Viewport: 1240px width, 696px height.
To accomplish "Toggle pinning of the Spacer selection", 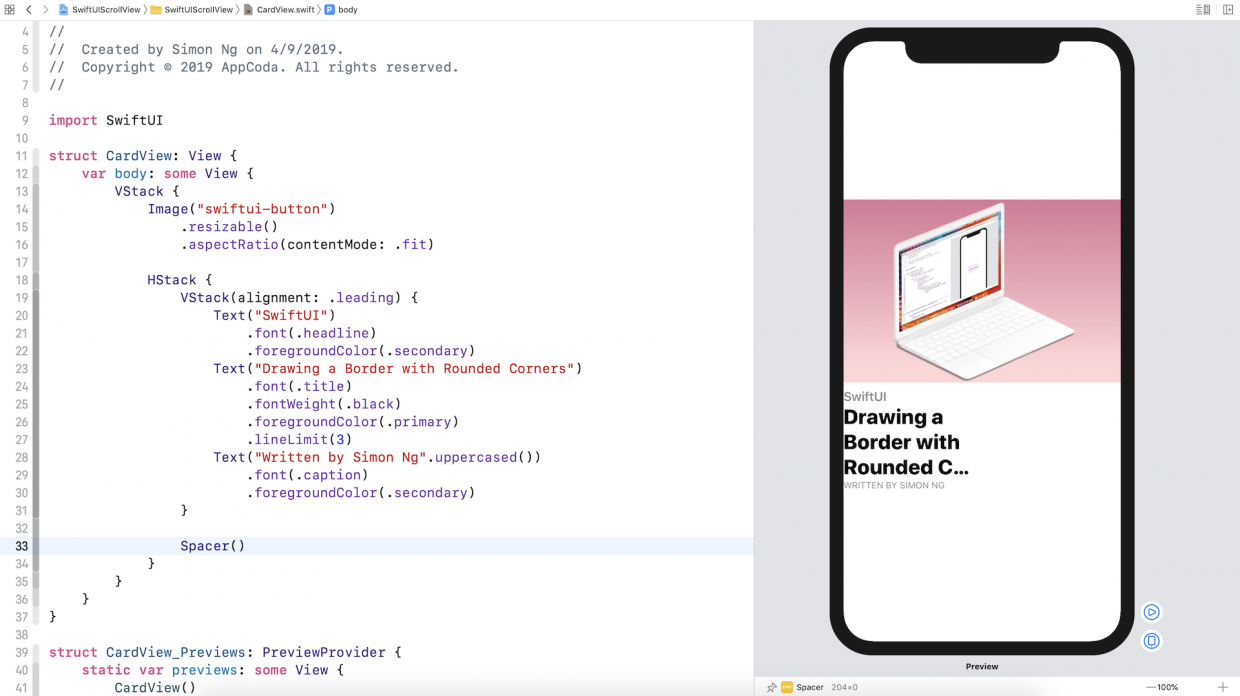I will point(772,687).
